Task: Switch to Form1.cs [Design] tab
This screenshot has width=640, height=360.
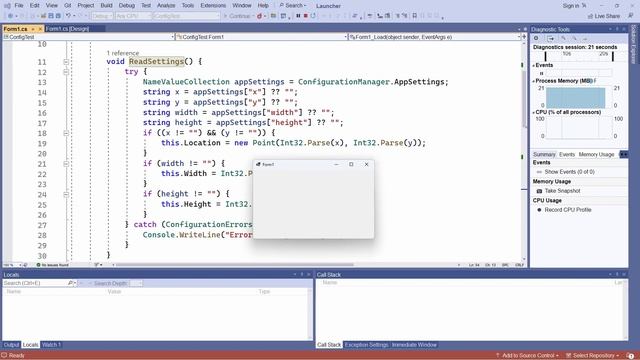Action: [67, 29]
